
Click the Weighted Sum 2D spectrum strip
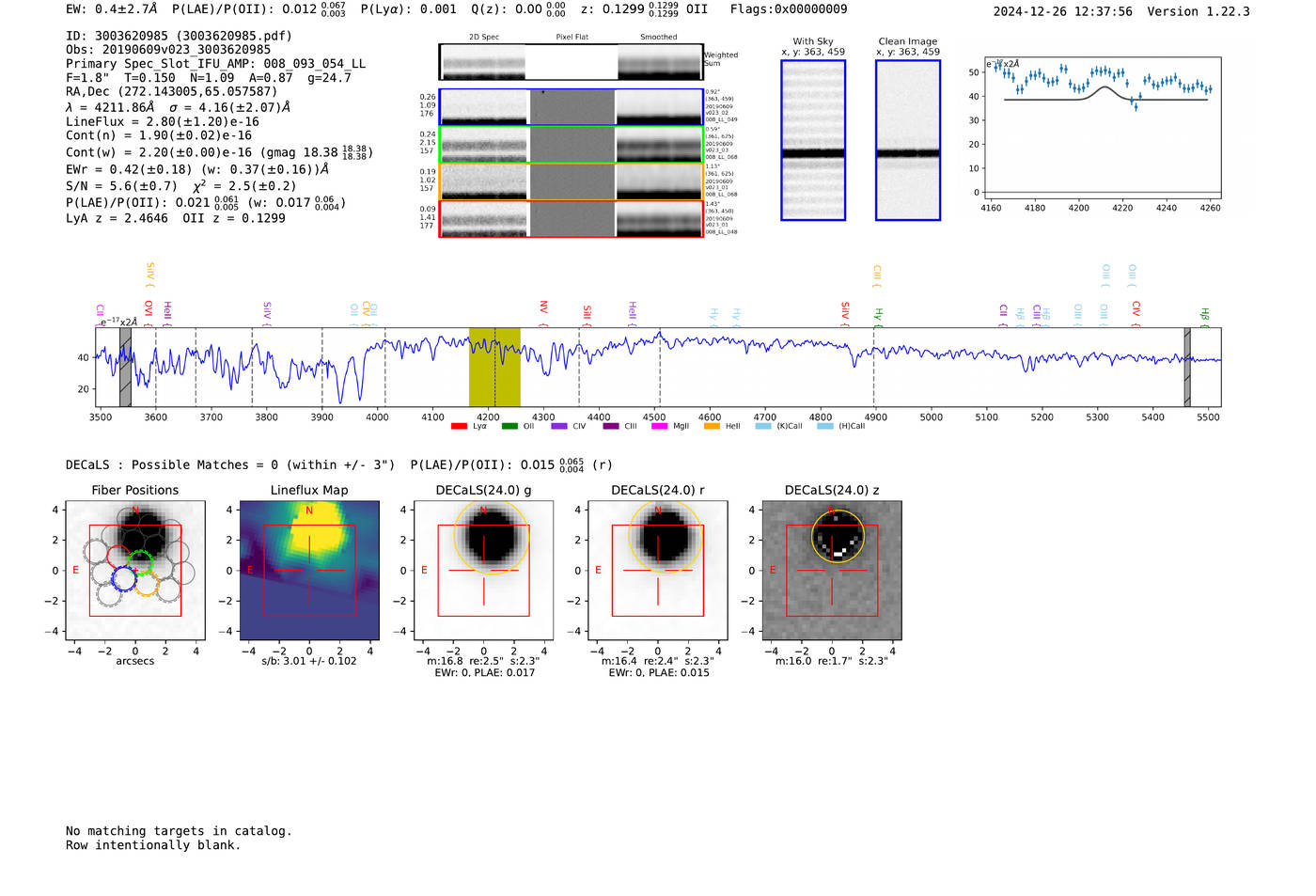[572, 62]
